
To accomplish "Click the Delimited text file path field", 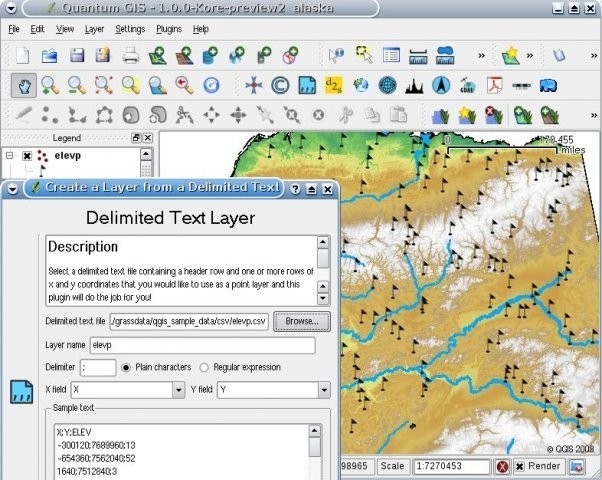I will 189,321.
